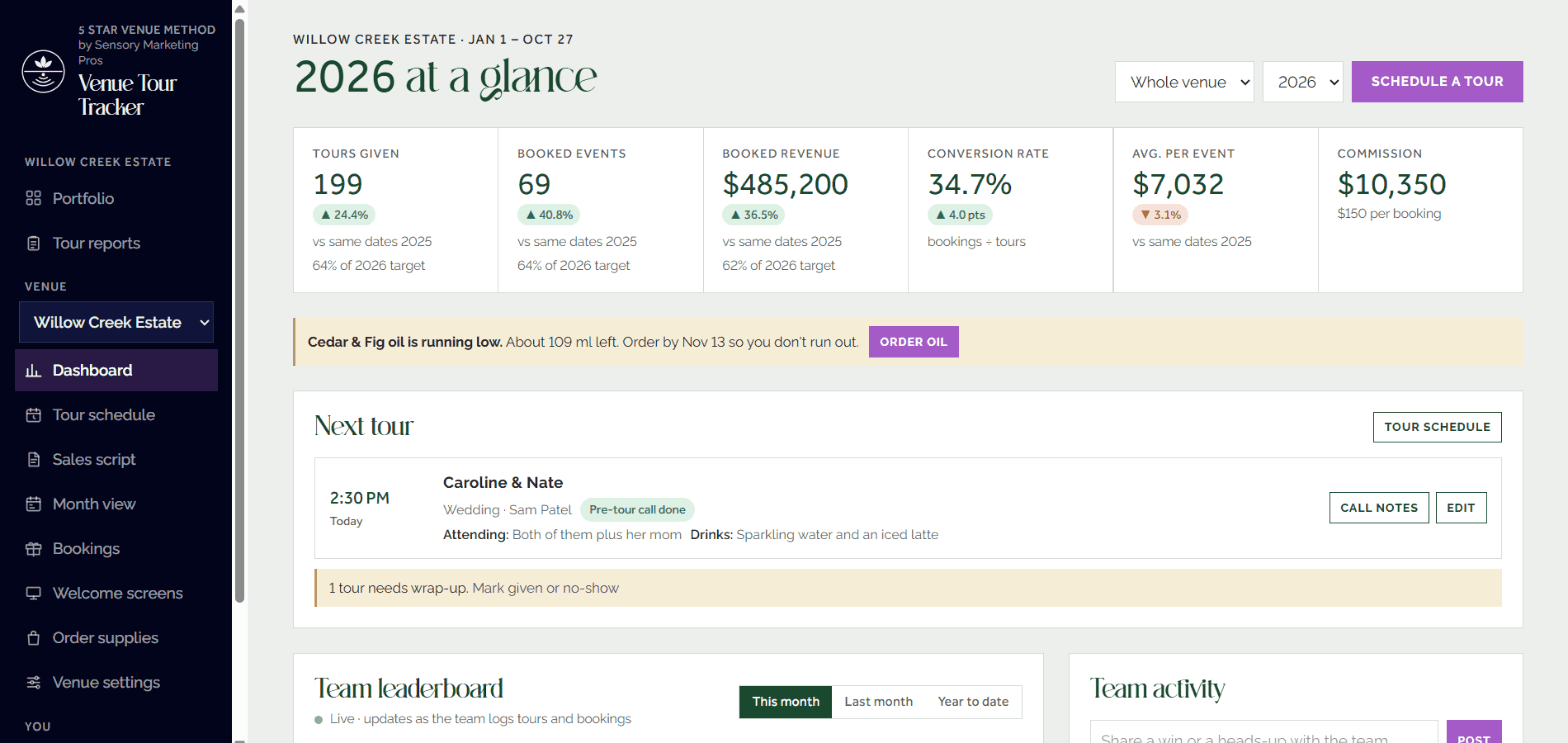Click the 2:30 PM tour time

pyautogui.click(x=360, y=498)
